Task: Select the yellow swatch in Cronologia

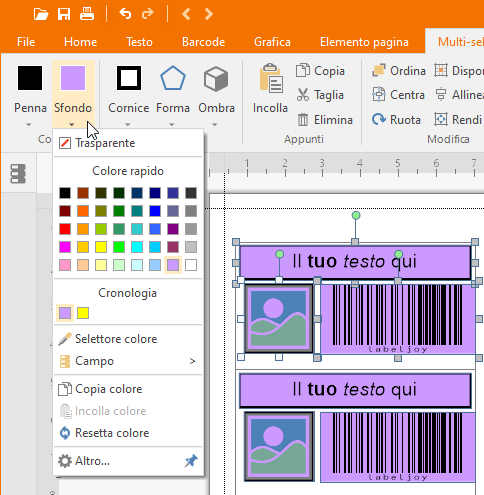Action: coord(83,313)
